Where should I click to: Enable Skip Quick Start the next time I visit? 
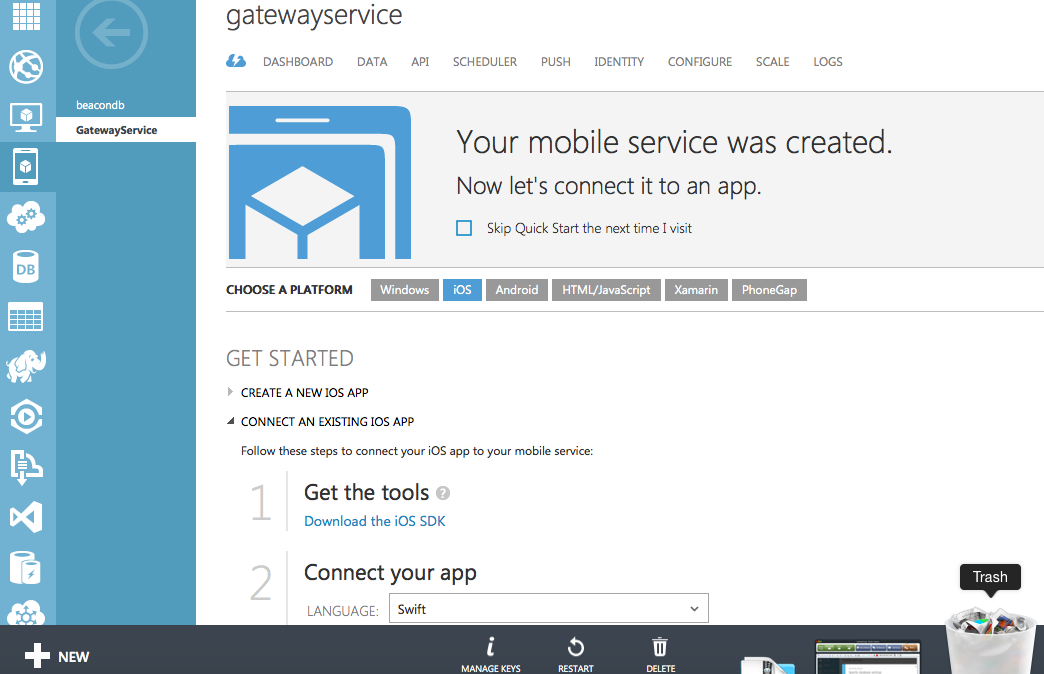pyautogui.click(x=464, y=228)
